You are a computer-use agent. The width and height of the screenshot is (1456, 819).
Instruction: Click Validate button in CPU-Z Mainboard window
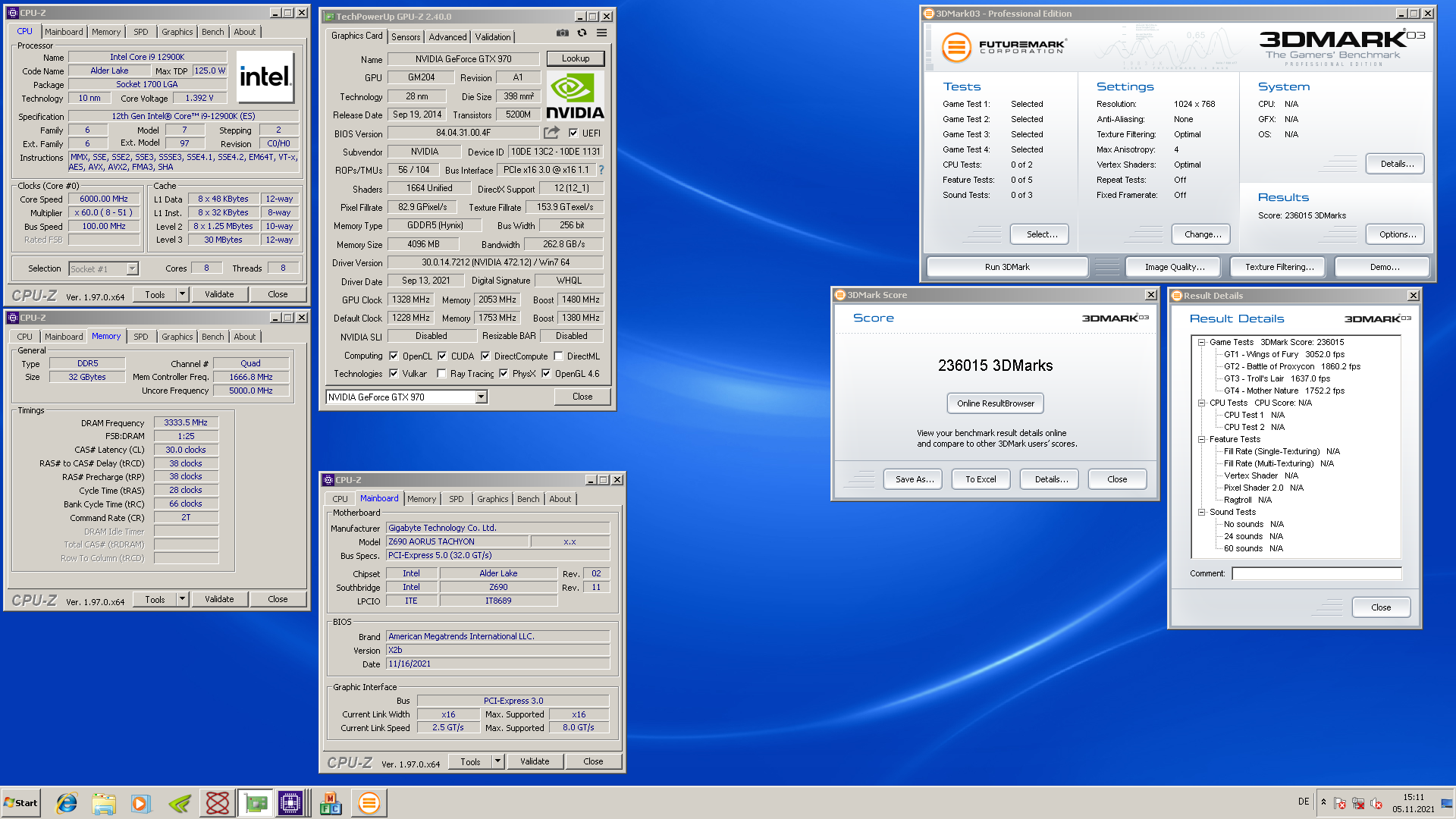[535, 761]
